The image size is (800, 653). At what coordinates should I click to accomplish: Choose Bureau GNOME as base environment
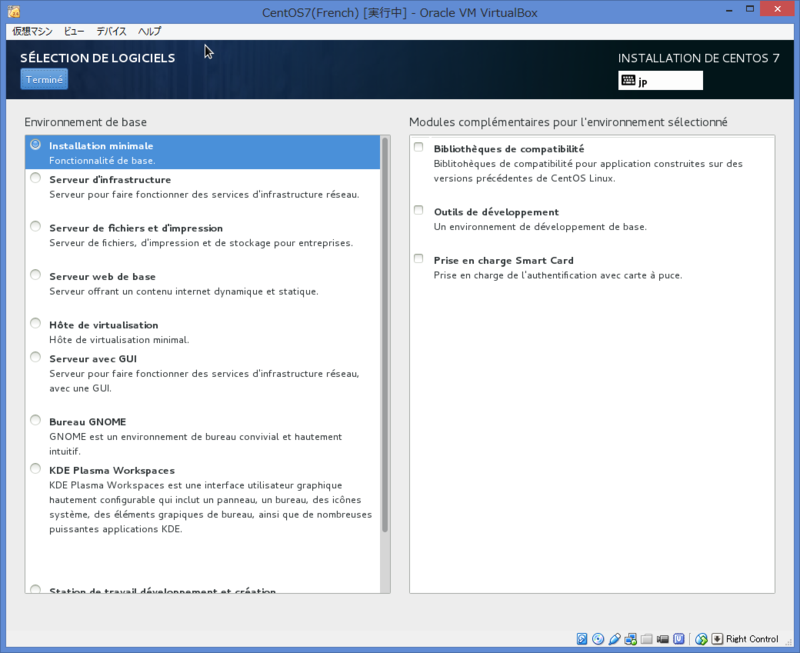35,421
